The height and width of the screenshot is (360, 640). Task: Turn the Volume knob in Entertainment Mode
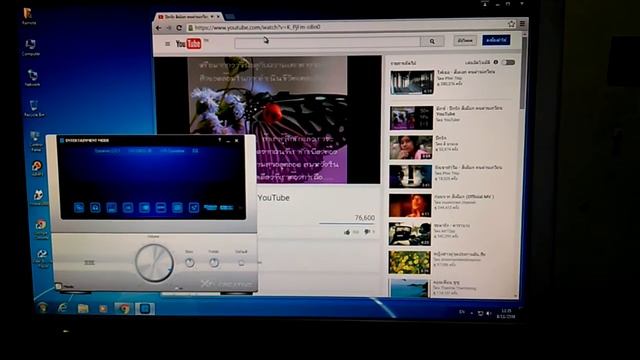pyautogui.click(x=154, y=263)
